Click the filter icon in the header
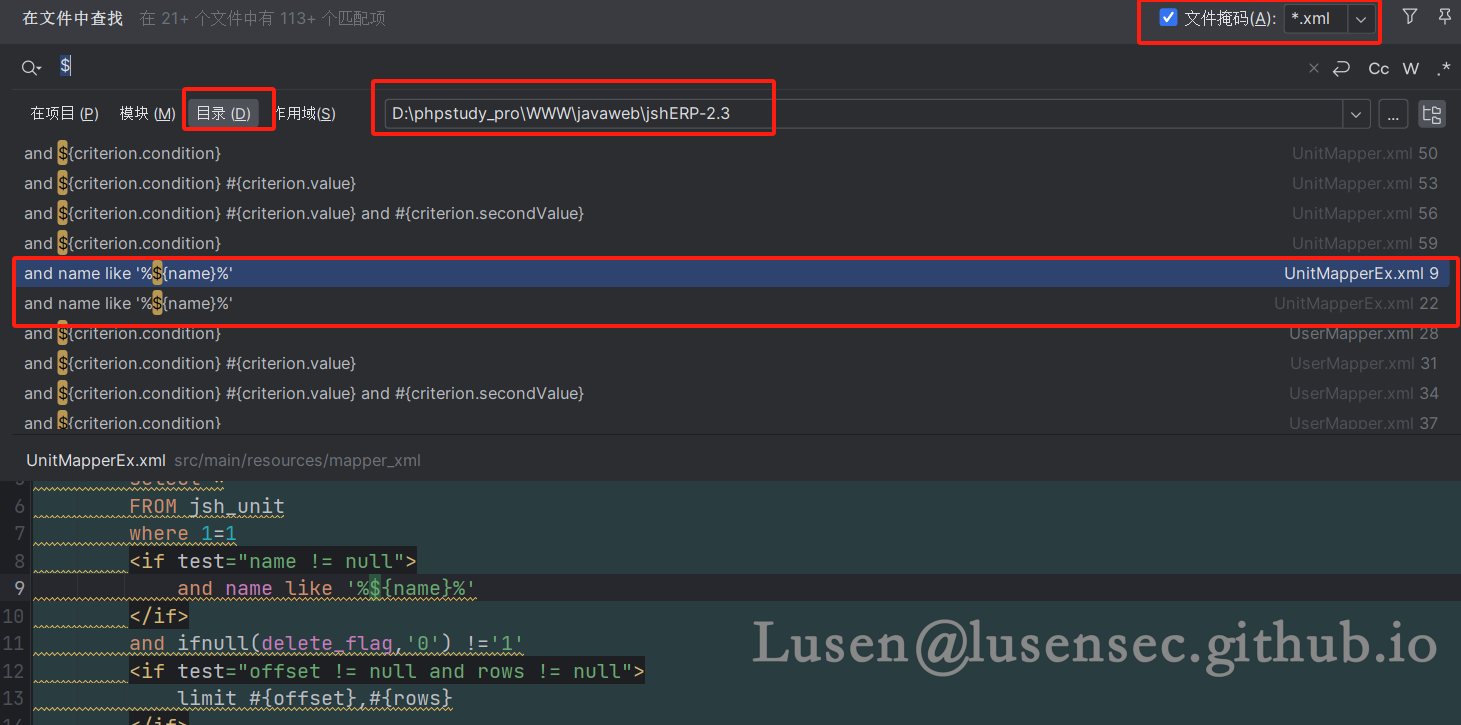1461x725 pixels. (x=1409, y=16)
